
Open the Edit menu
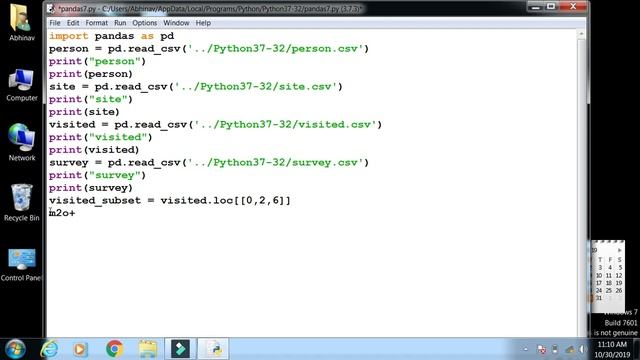(x=73, y=23)
